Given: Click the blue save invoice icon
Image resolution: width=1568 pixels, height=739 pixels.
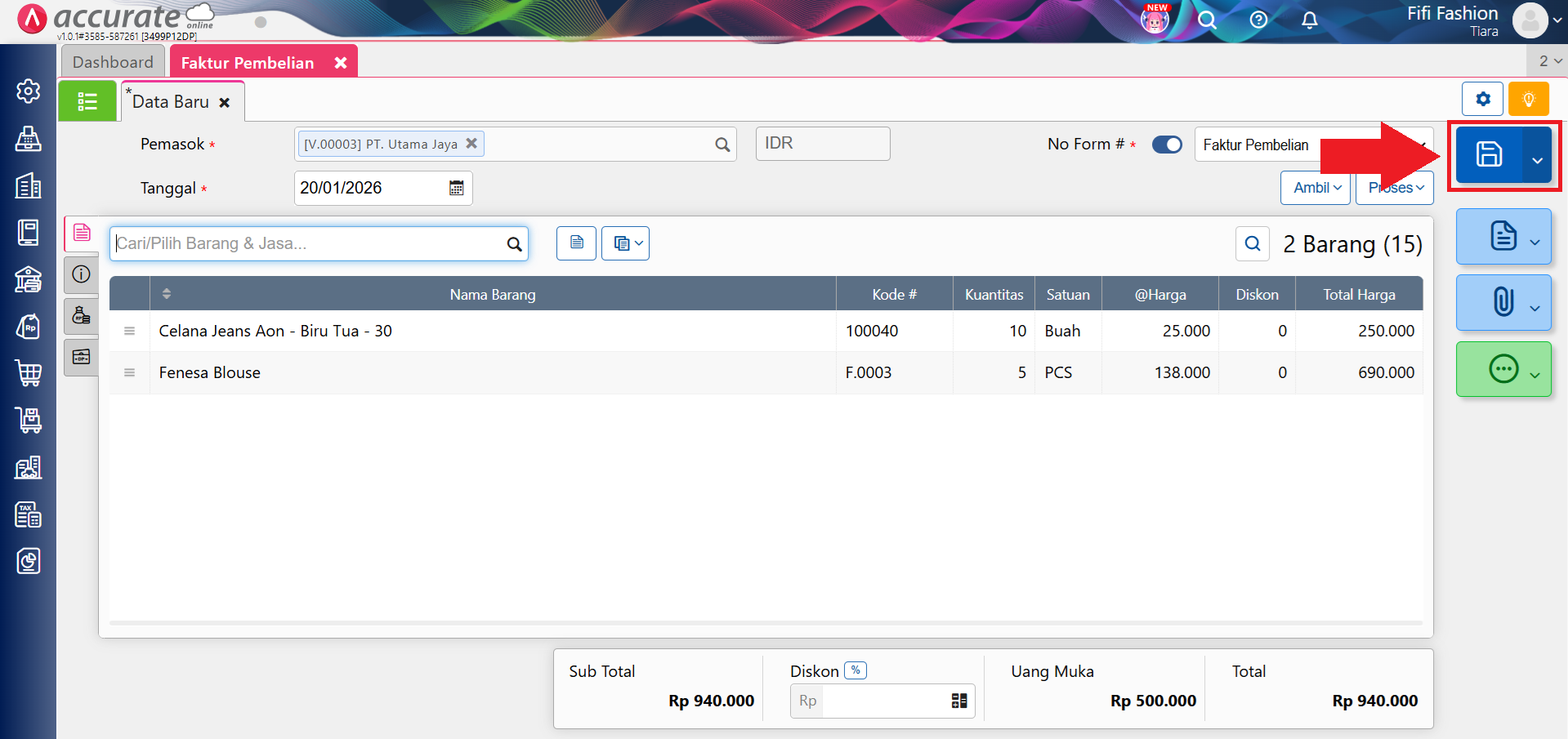Looking at the screenshot, I should (x=1488, y=154).
